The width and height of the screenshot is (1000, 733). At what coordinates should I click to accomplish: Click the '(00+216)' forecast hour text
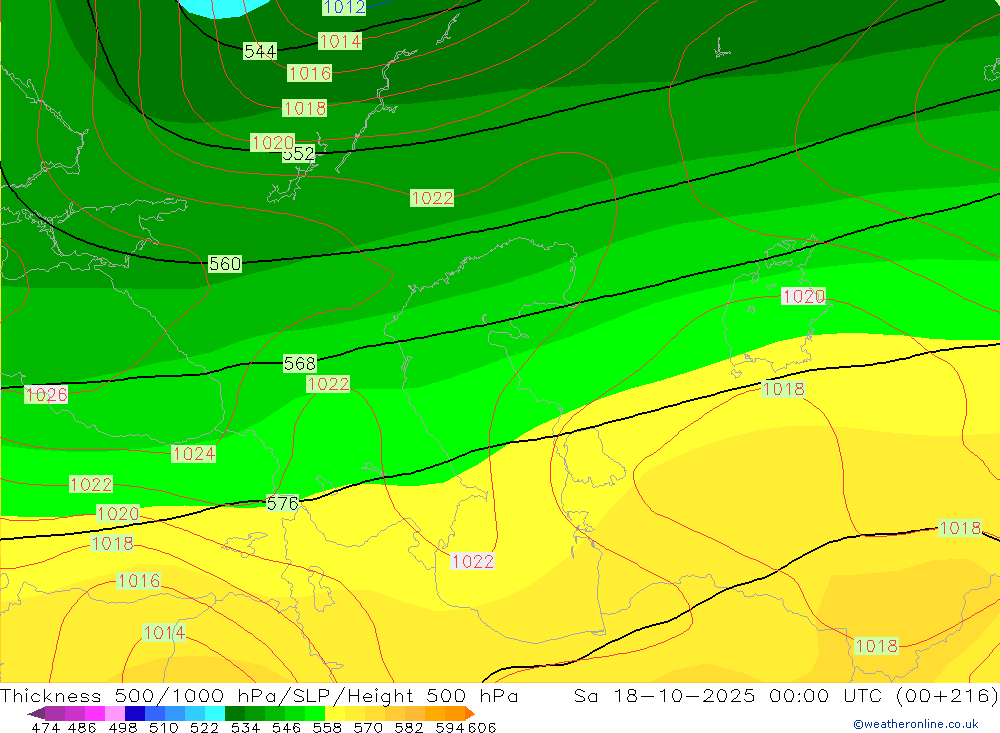[x=947, y=695]
